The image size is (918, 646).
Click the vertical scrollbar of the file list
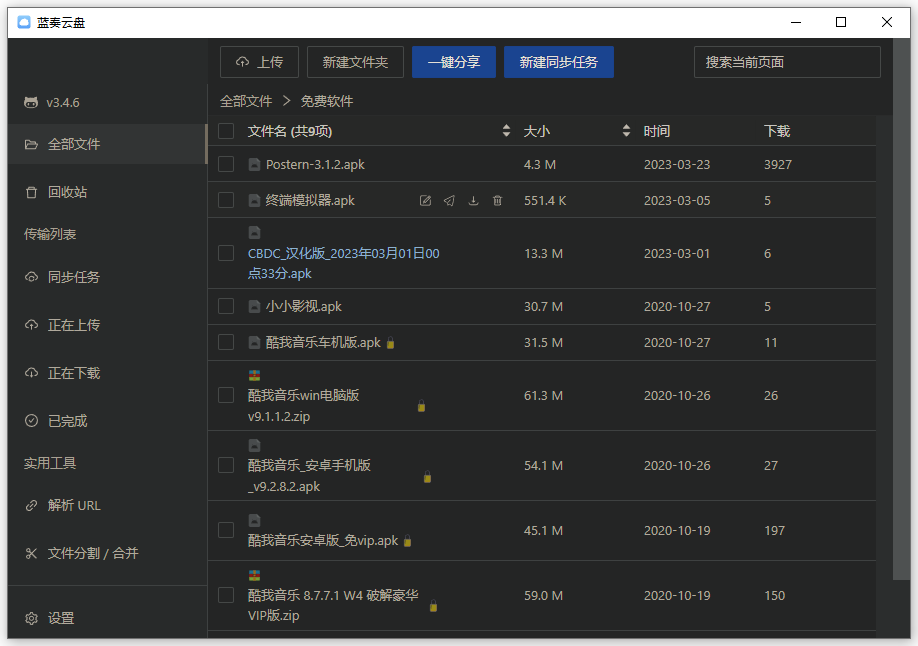[x=902, y=309]
